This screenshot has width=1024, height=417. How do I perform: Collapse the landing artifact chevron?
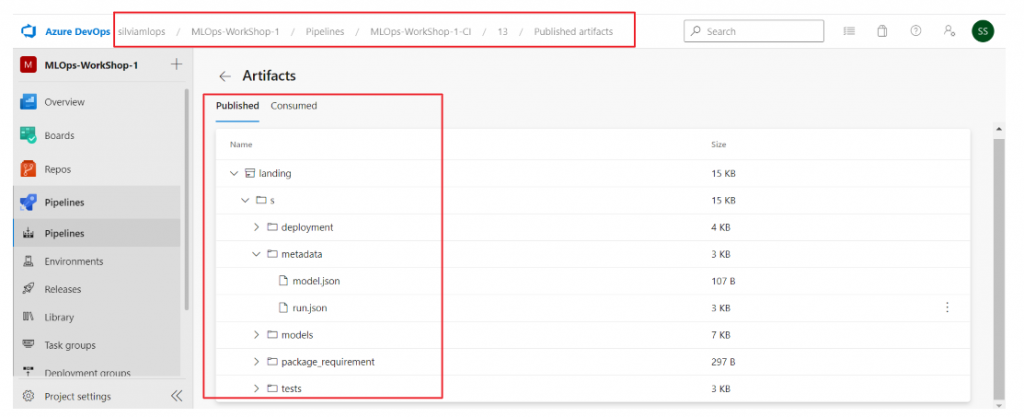point(234,174)
